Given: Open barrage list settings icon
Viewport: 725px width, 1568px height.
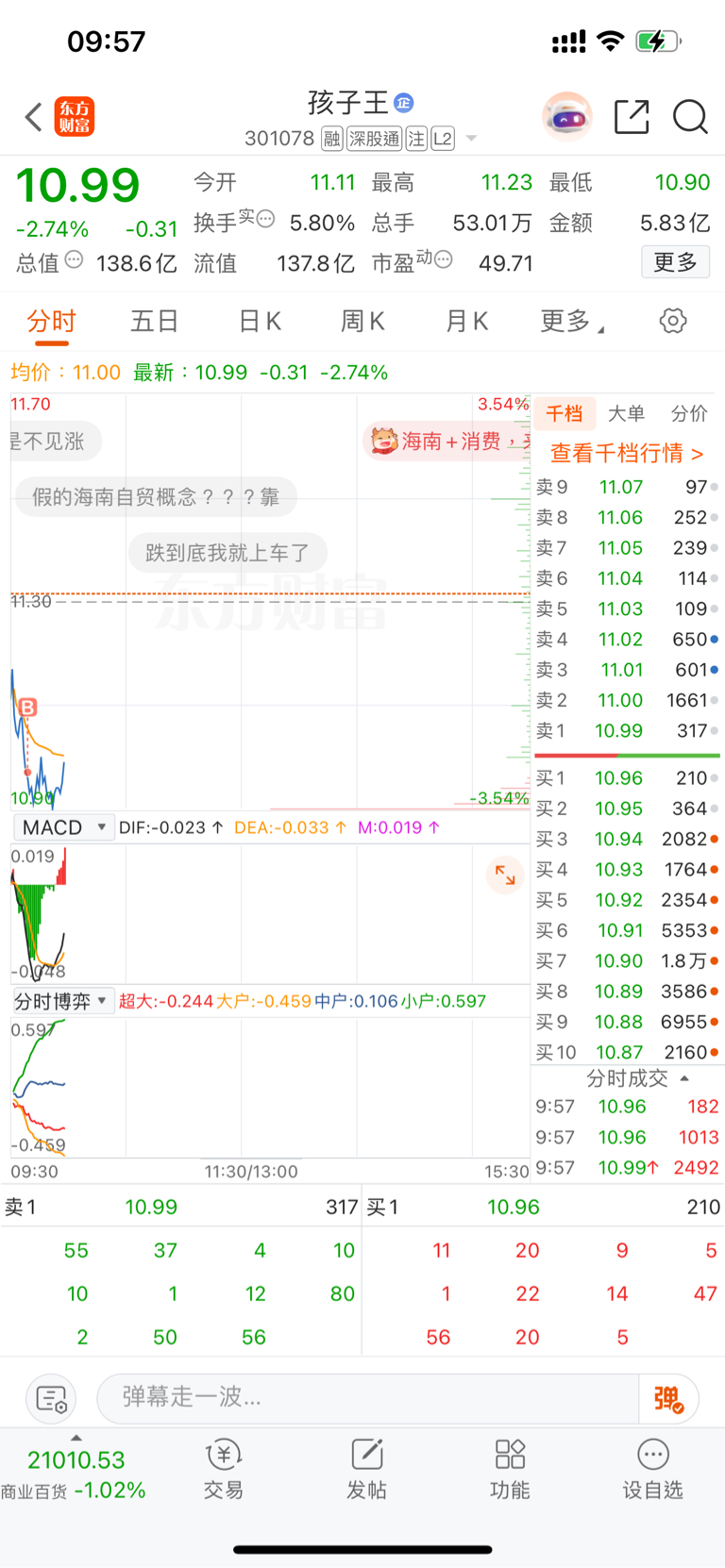Looking at the screenshot, I should pyautogui.click(x=51, y=1398).
